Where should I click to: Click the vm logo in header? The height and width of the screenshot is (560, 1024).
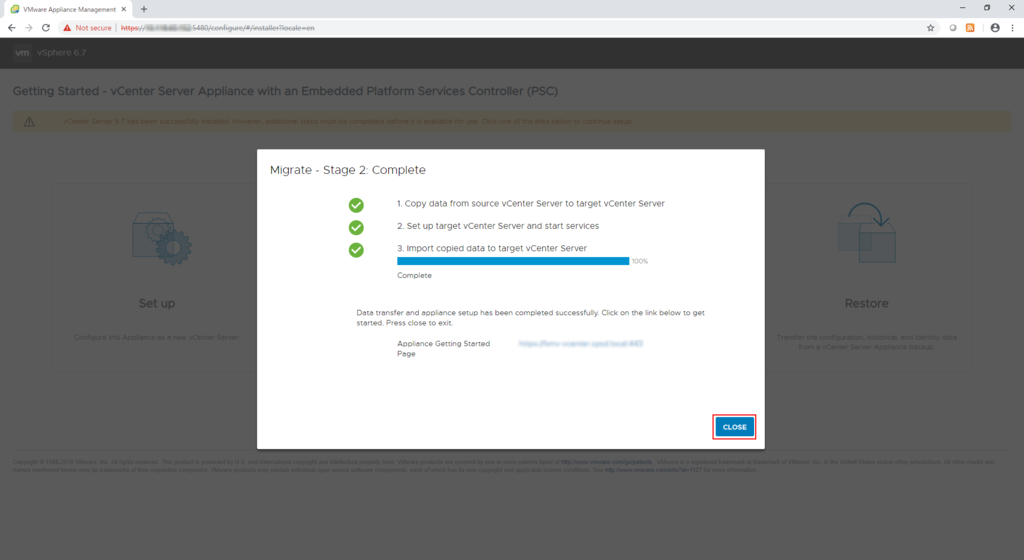point(22,53)
